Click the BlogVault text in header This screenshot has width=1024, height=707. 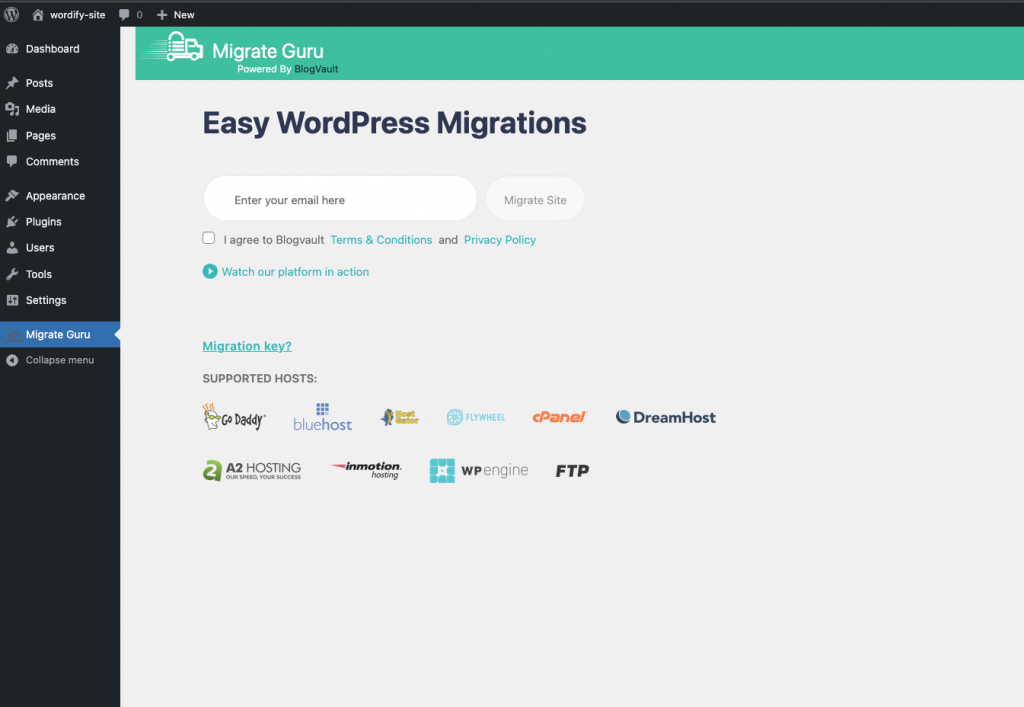click(x=316, y=69)
